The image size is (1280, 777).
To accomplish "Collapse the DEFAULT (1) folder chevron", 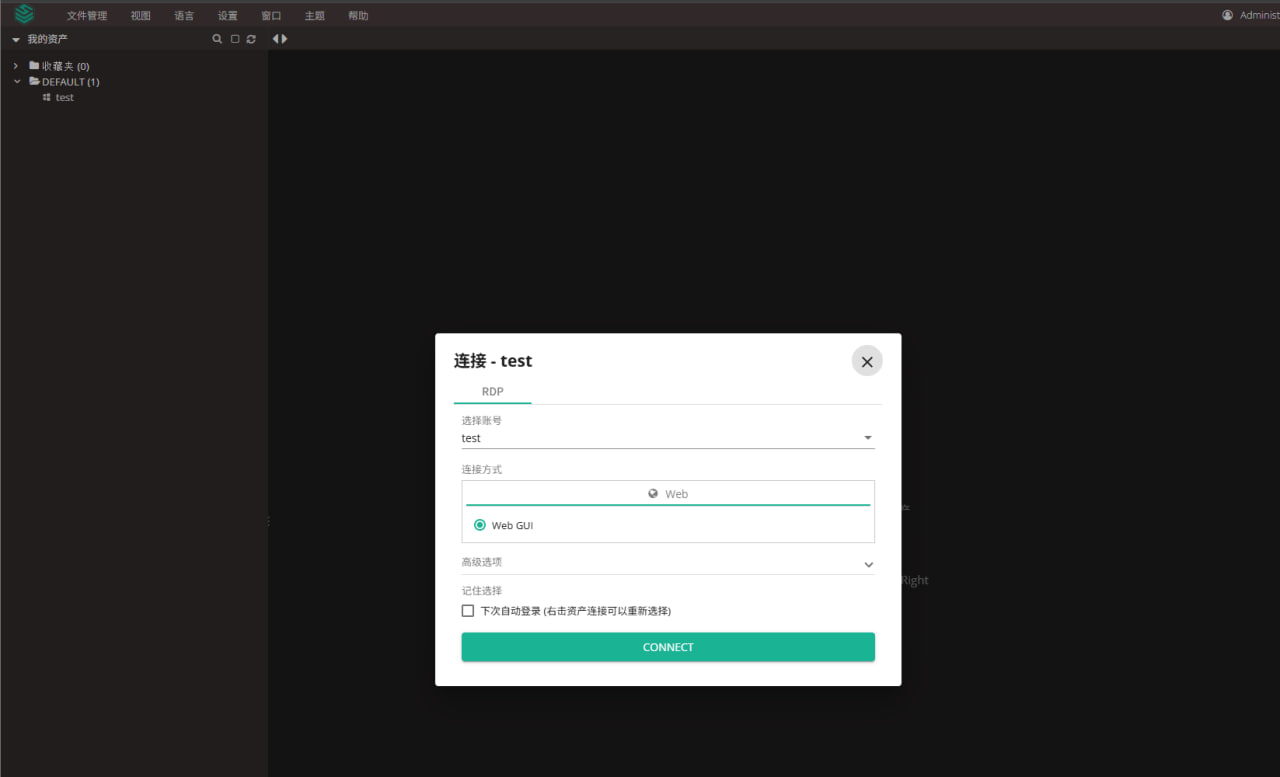I will click(x=17, y=82).
